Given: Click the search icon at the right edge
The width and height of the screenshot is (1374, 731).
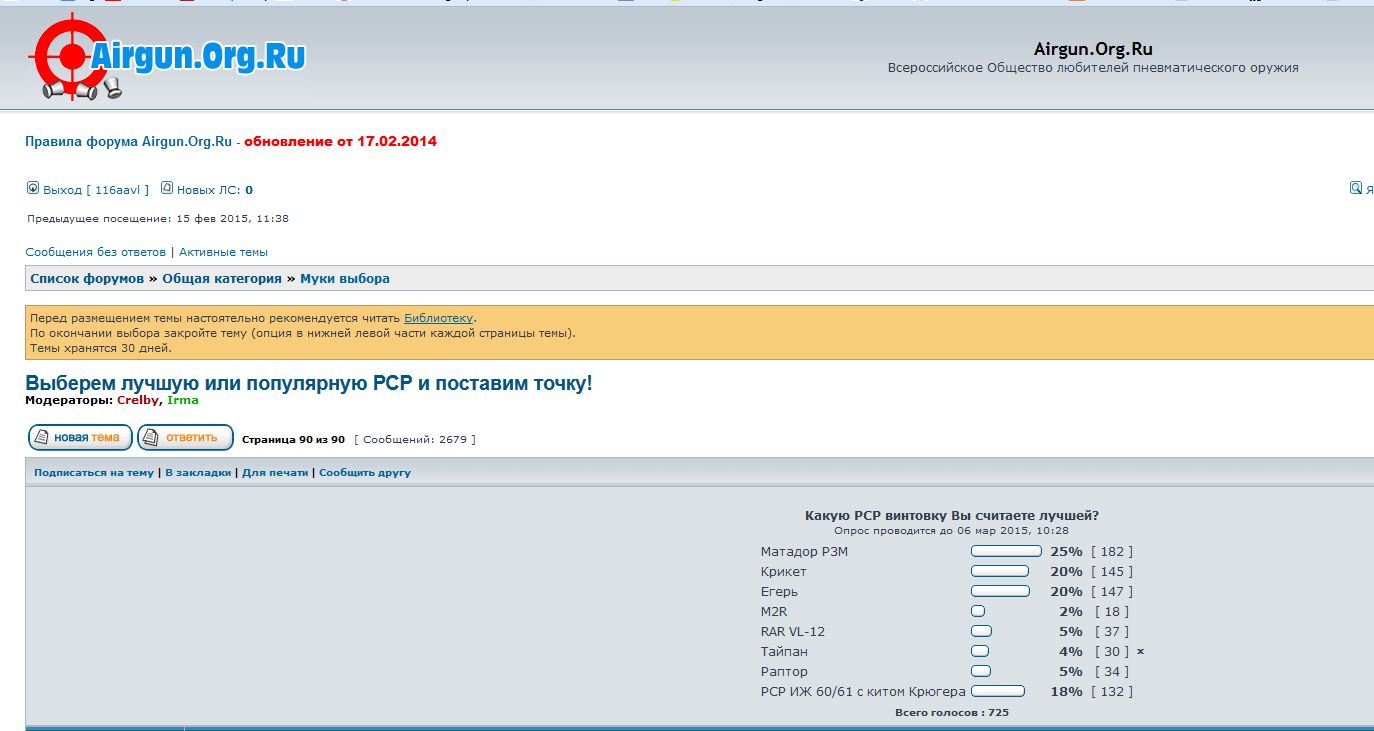Looking at the screenshot, I should (x=1356, y=188).
